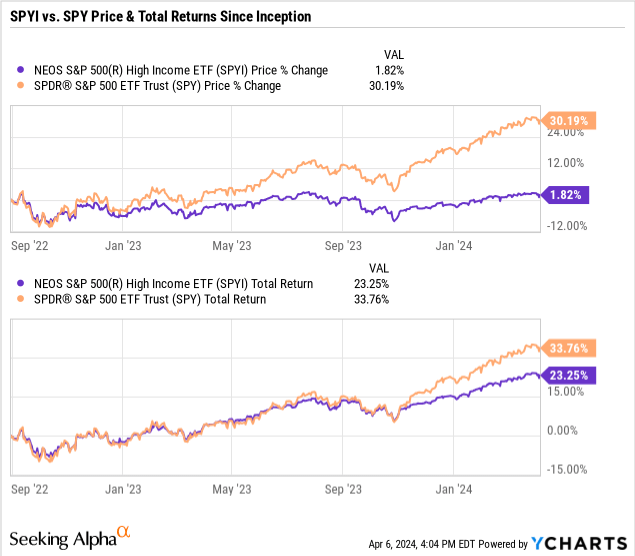Viewport: 635px width, 556px height.
Task: Click Jan '24 label under top chart
Action: click(454, 246)
